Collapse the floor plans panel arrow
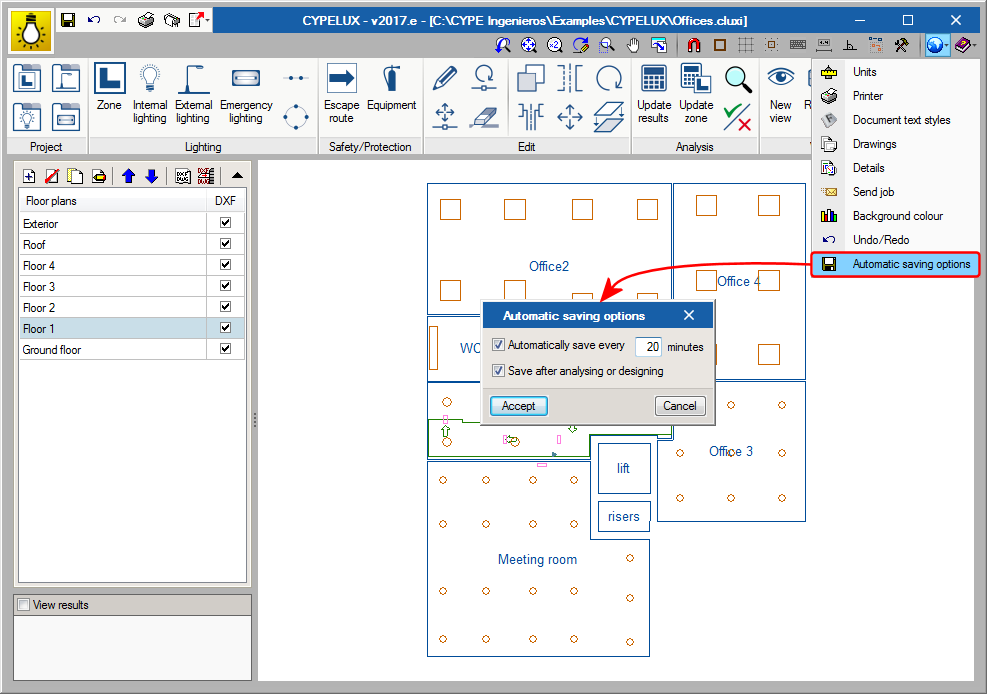 pyautogui.click(x=237, y=175)
